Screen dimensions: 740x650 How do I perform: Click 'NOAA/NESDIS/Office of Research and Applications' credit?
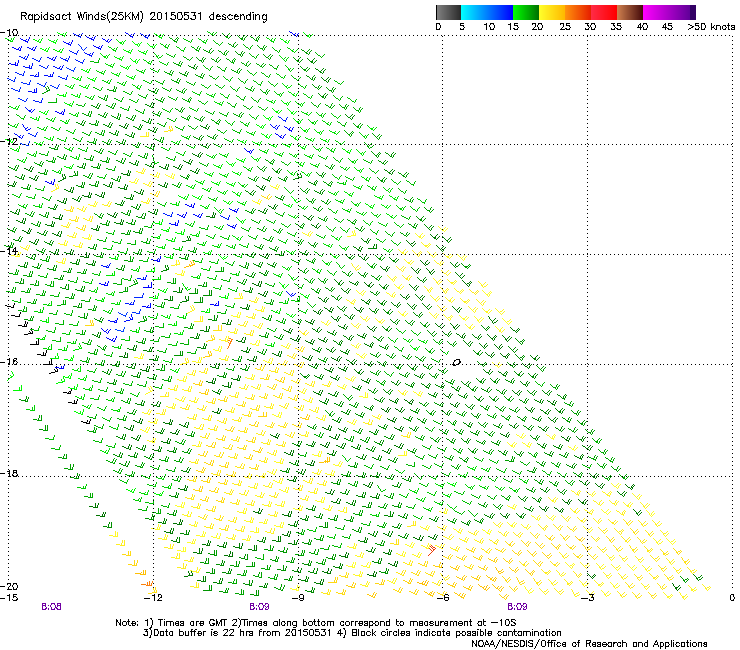click(589, 644)
